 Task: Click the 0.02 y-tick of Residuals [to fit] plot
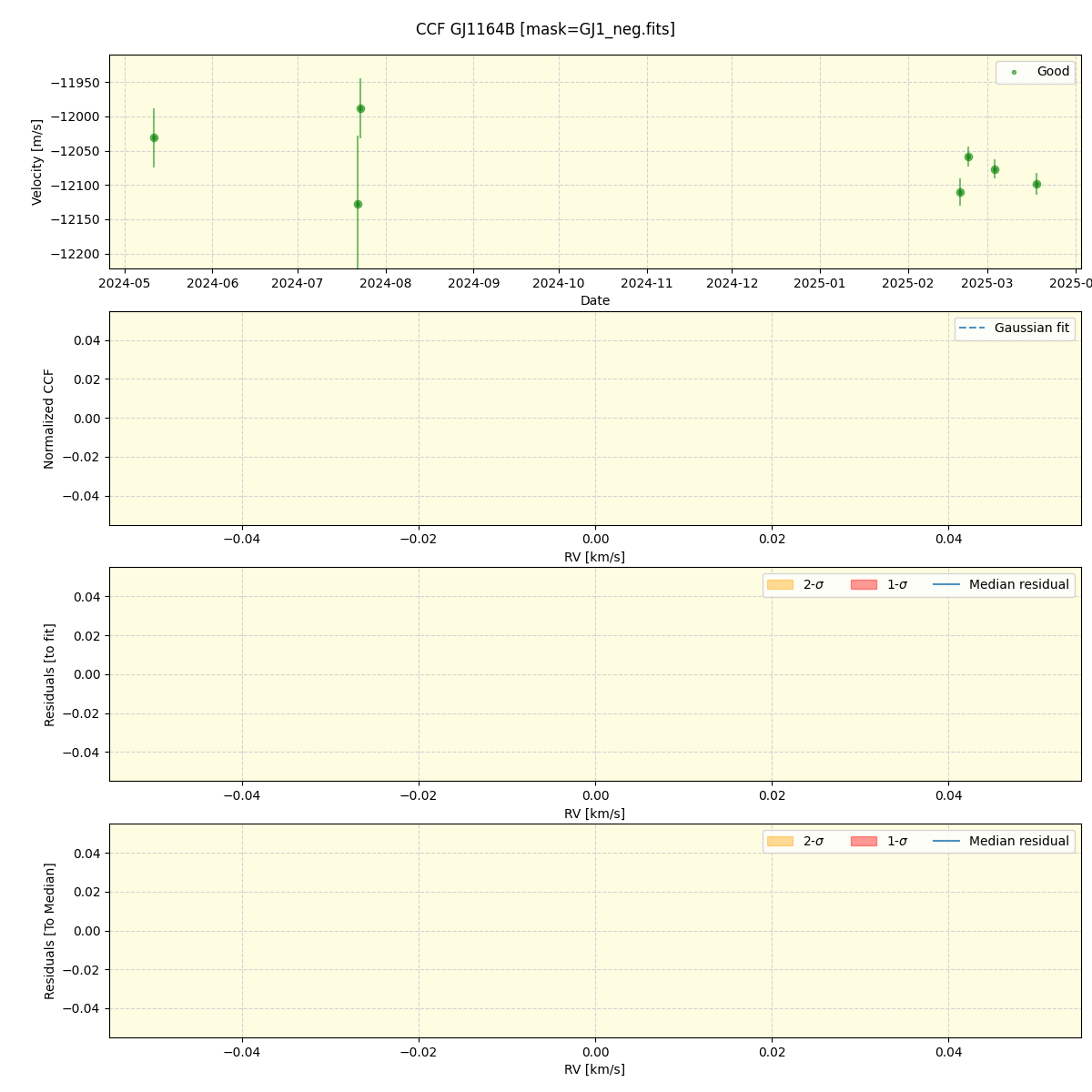click(87, 635)
